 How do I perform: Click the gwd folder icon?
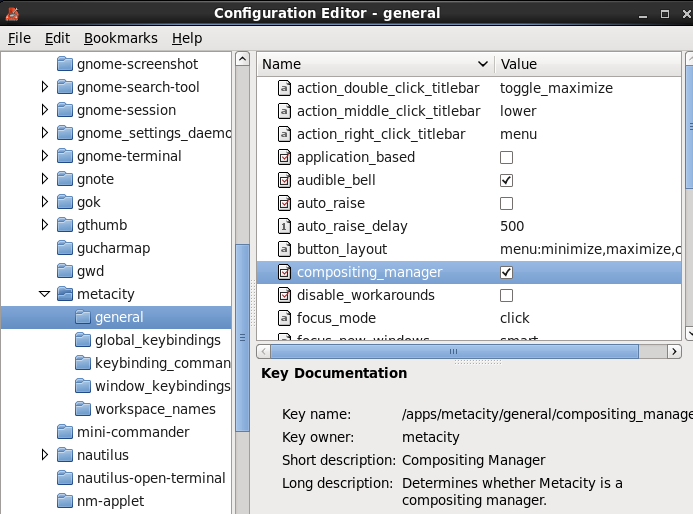pos(65,271)
